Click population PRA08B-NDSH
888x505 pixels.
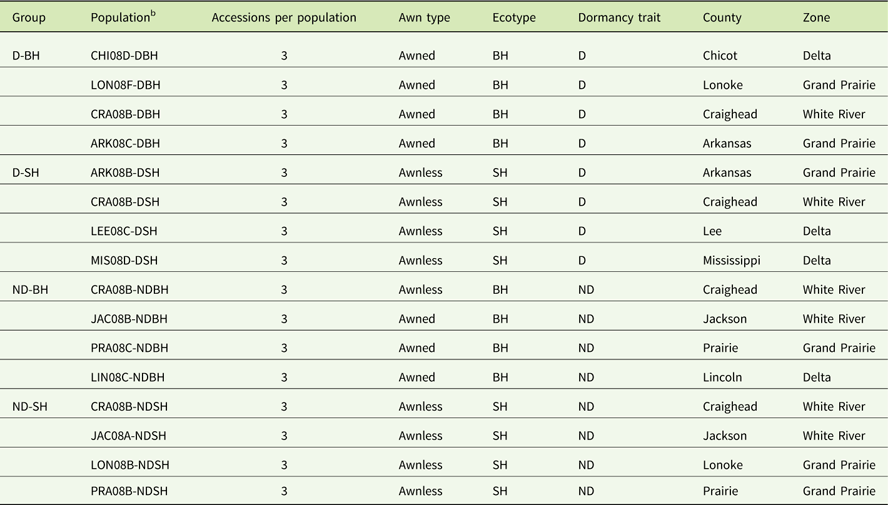129,491
